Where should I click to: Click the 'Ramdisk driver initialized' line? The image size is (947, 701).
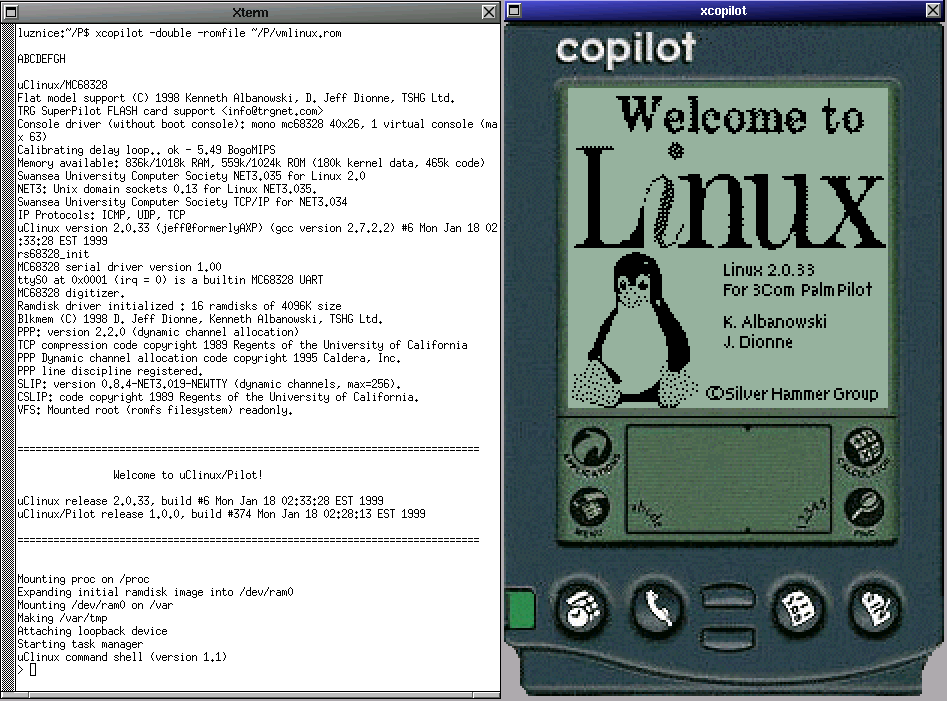(179, 306)
